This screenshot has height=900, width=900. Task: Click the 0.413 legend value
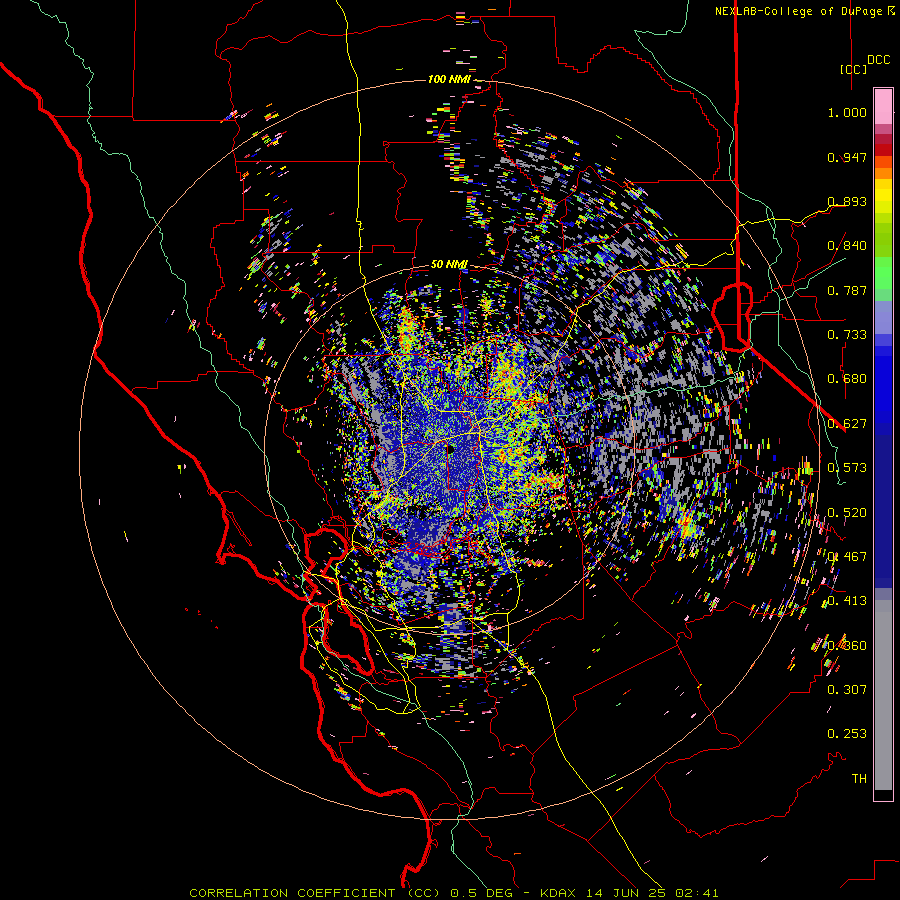[x=847, y=601]
